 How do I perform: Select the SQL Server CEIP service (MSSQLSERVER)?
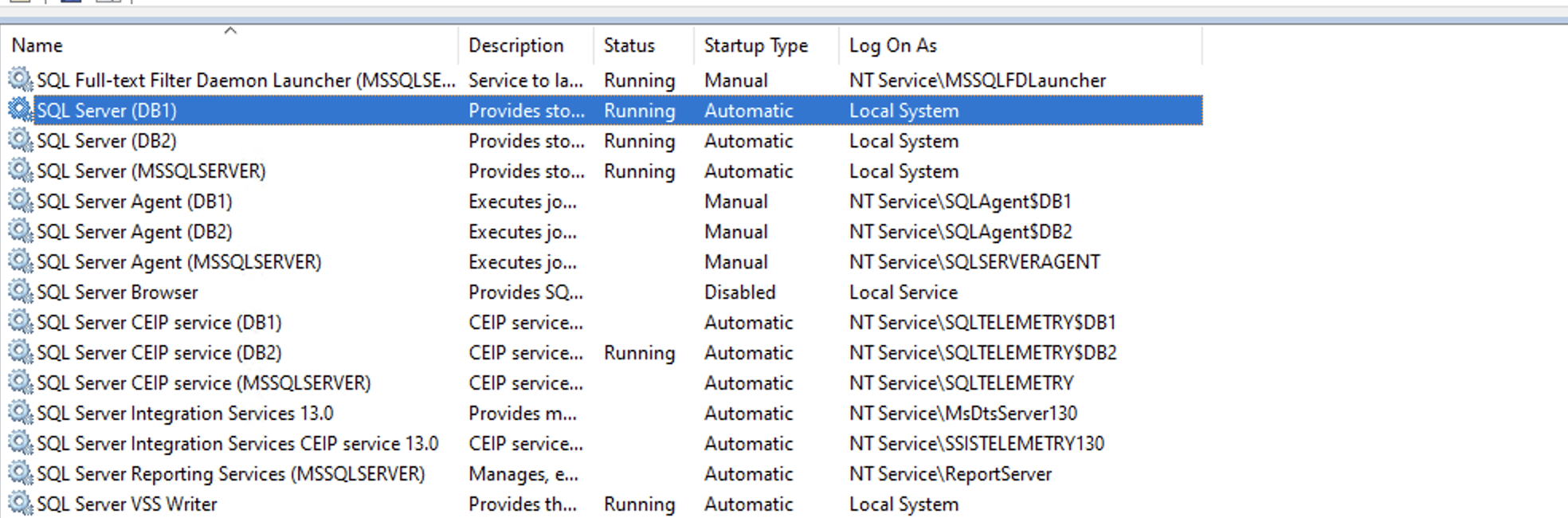[204, 383]
